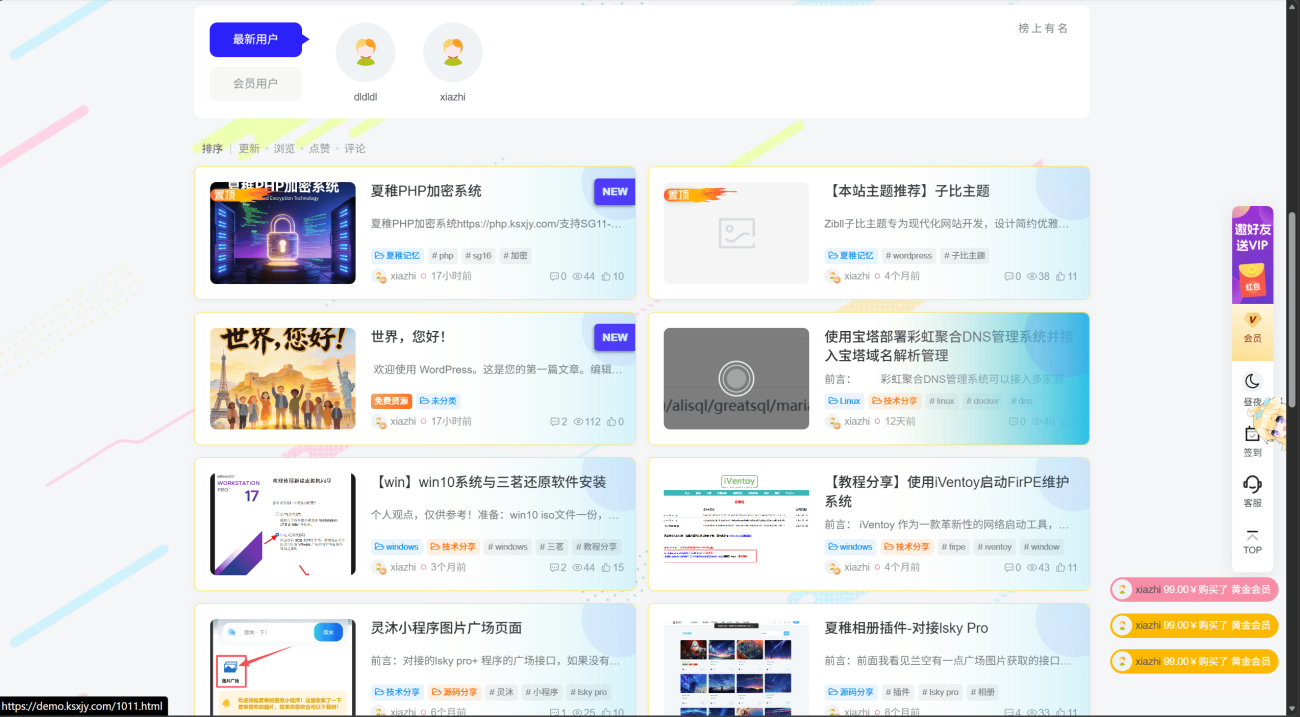Click xiazhi user avatar in newest users
The width and height of the screenshot is (1300, 717).
[x=452, y=53]
